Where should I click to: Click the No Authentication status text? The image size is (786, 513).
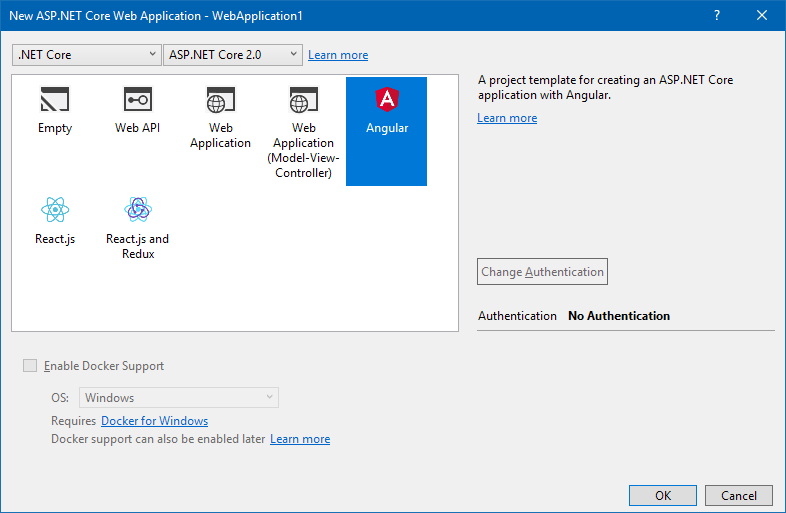pos(619,316)
